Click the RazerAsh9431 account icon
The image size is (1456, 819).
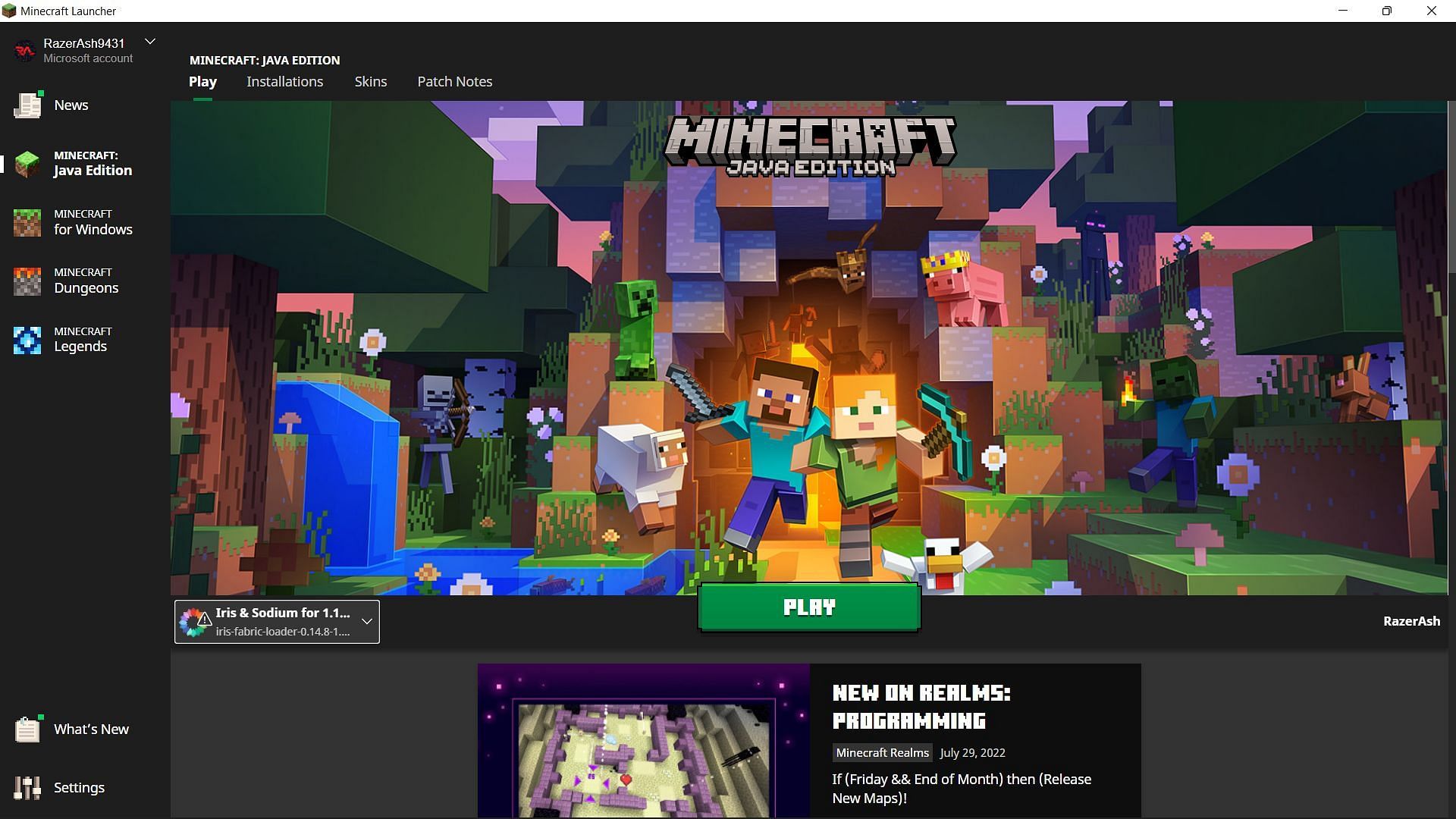tap(26, 49)
